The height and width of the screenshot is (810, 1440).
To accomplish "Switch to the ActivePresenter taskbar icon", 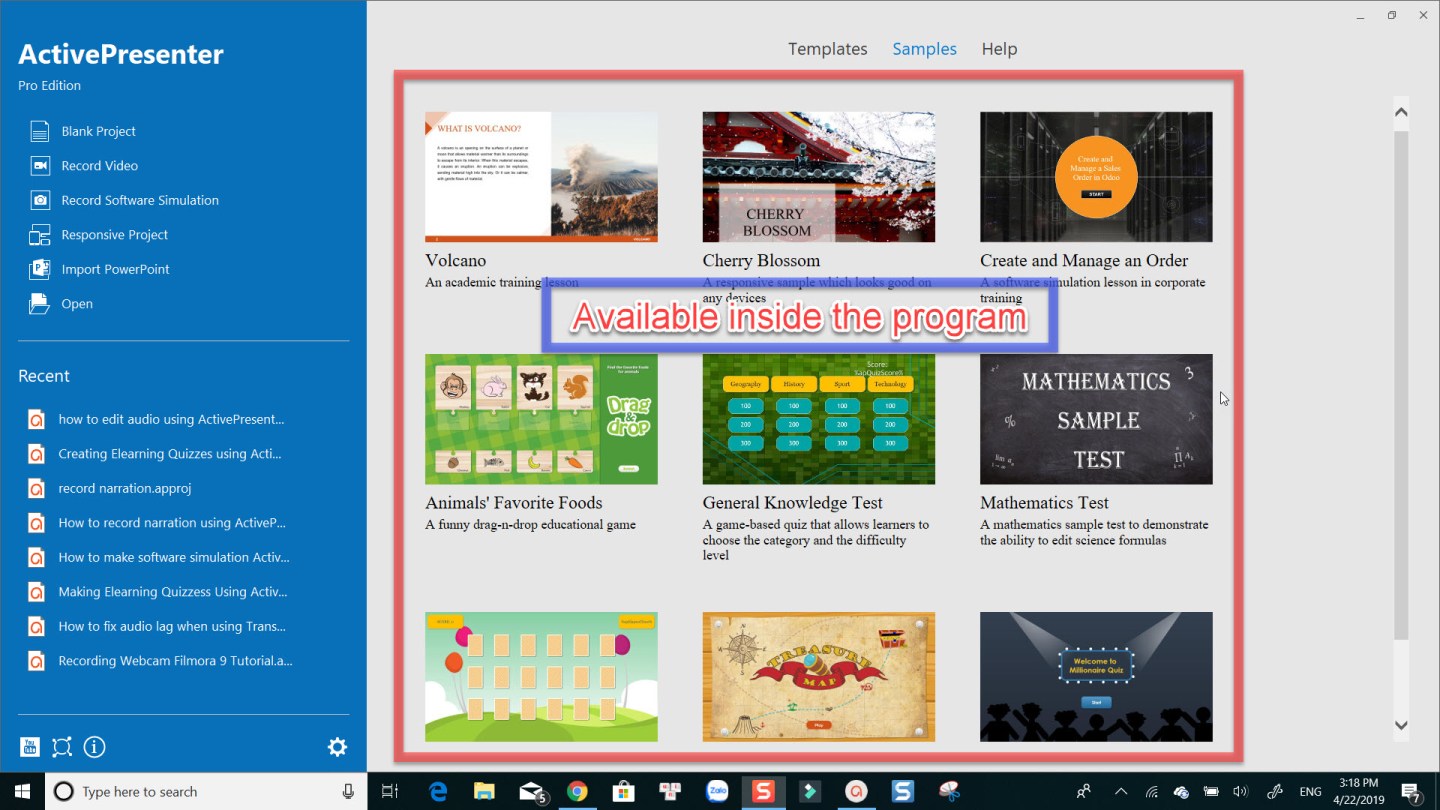I will tap(856, 791).
